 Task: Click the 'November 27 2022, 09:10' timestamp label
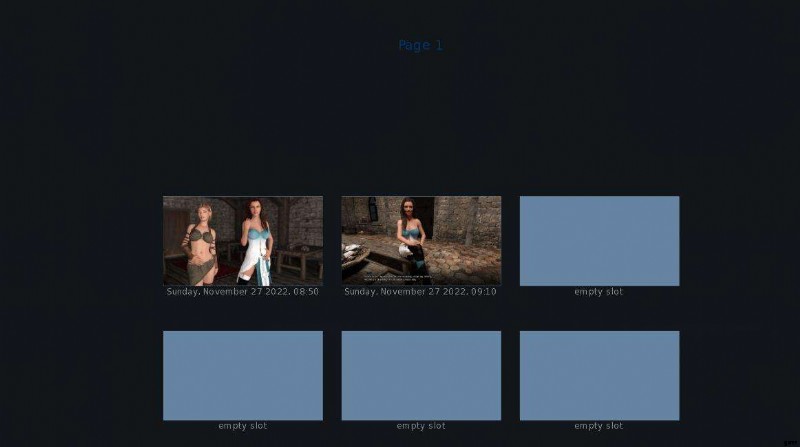click(x=421, y=292)
